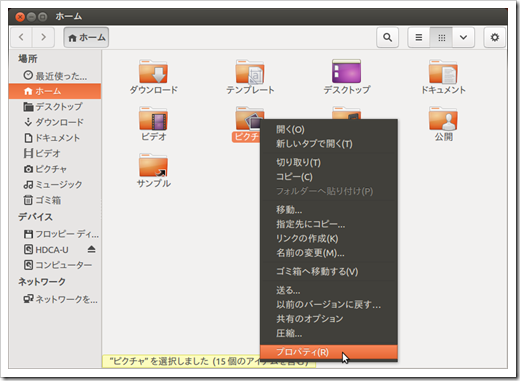Choose 送る... in the context menu
The width and height of the screenshot is (520, 381).
tap(329, 290)
